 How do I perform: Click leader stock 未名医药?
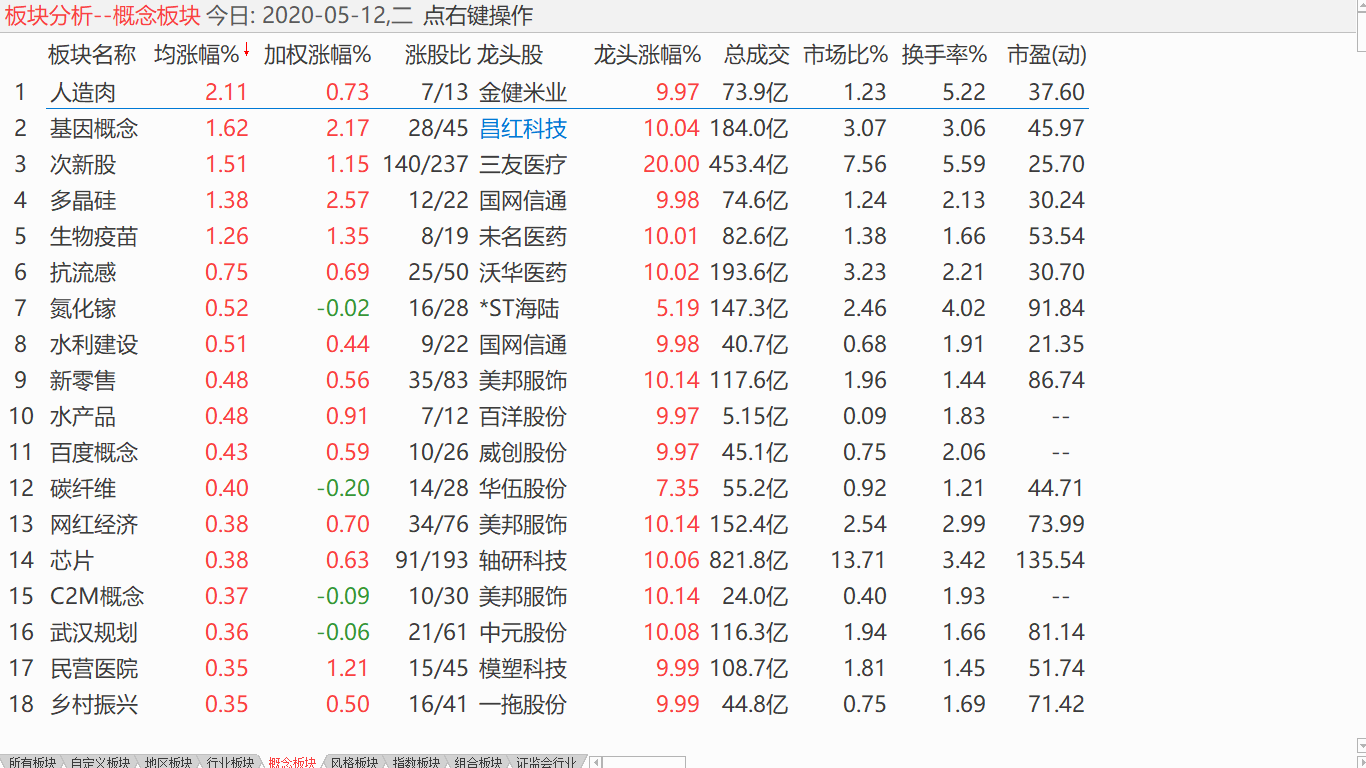tap(523, 236)
